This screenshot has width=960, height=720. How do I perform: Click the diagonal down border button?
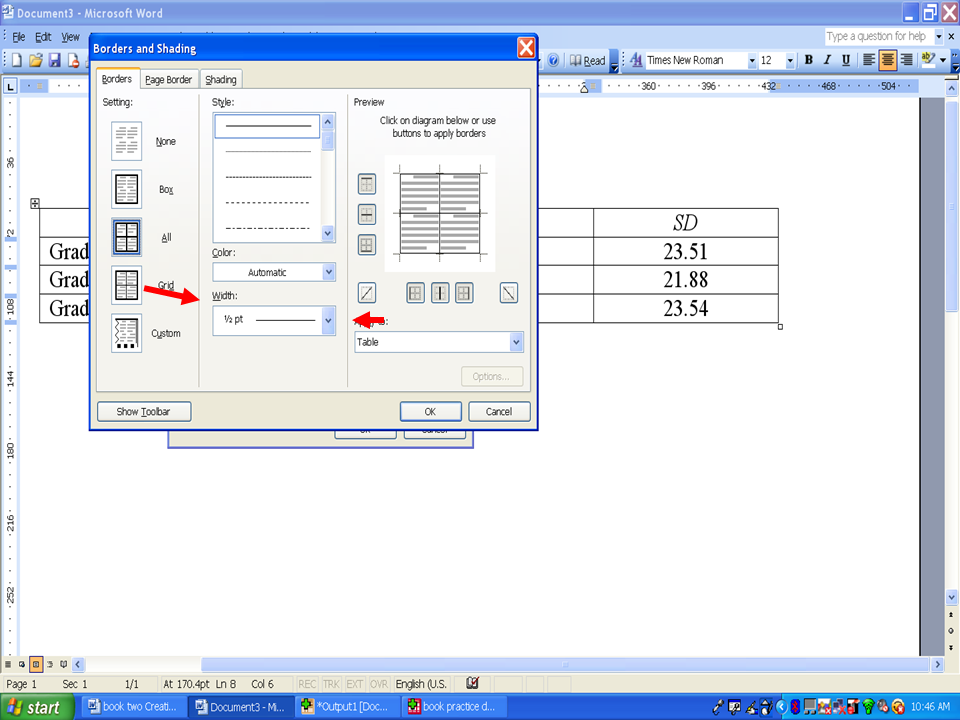(x=508, y=293)
